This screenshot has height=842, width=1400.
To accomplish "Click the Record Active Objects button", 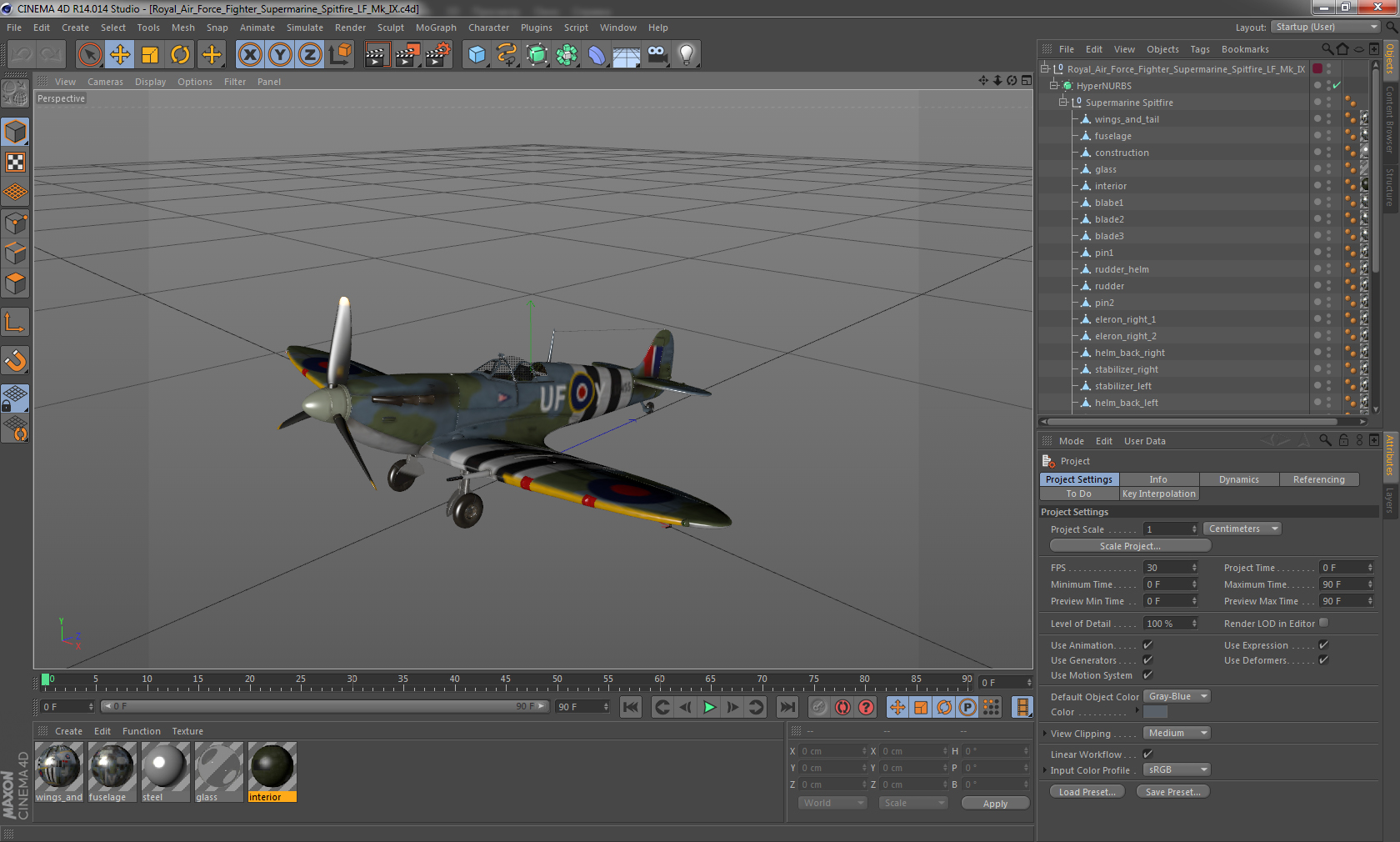I will click(819, 707).
